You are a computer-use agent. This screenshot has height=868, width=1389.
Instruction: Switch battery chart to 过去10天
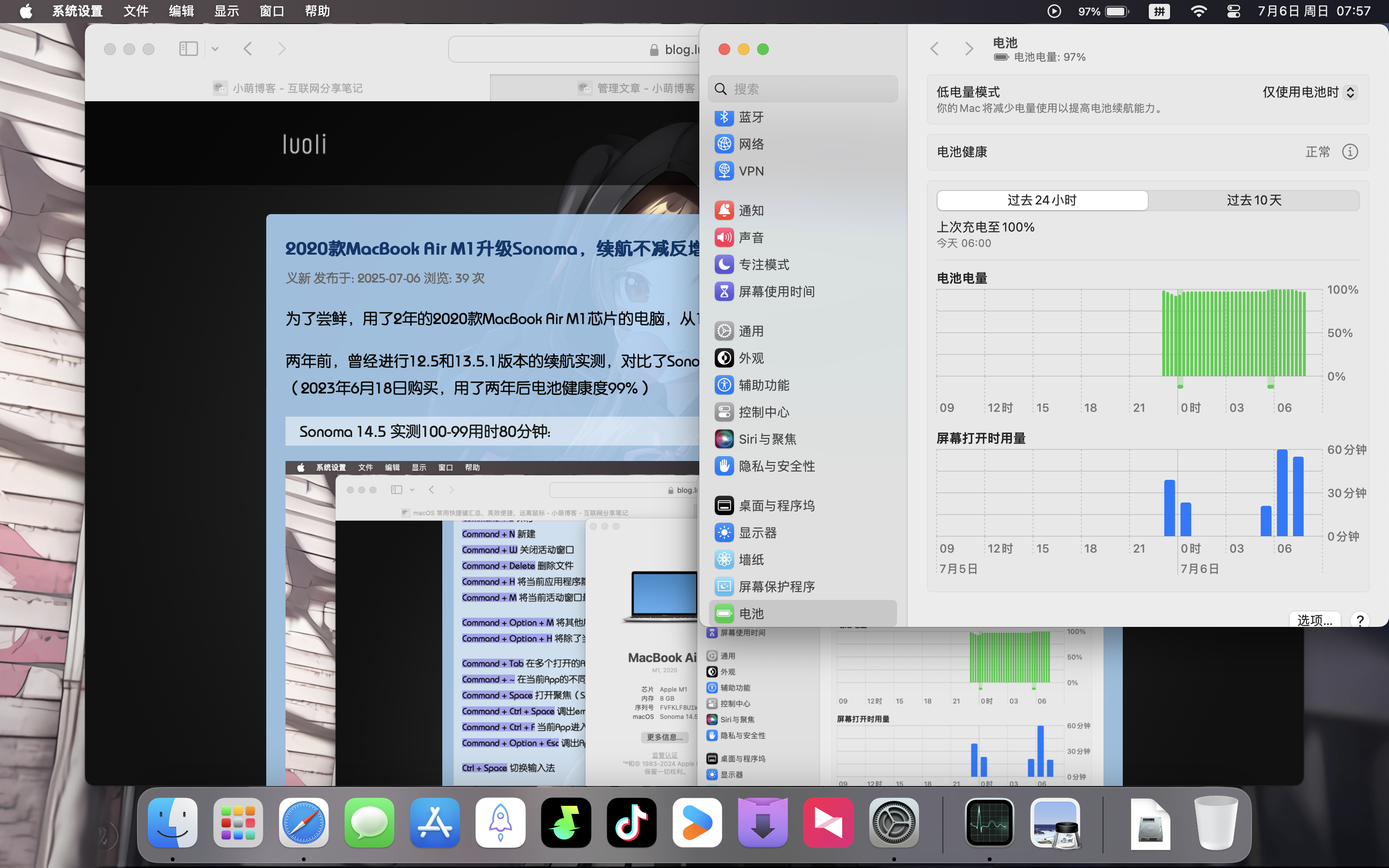(x=1253, y=200)
